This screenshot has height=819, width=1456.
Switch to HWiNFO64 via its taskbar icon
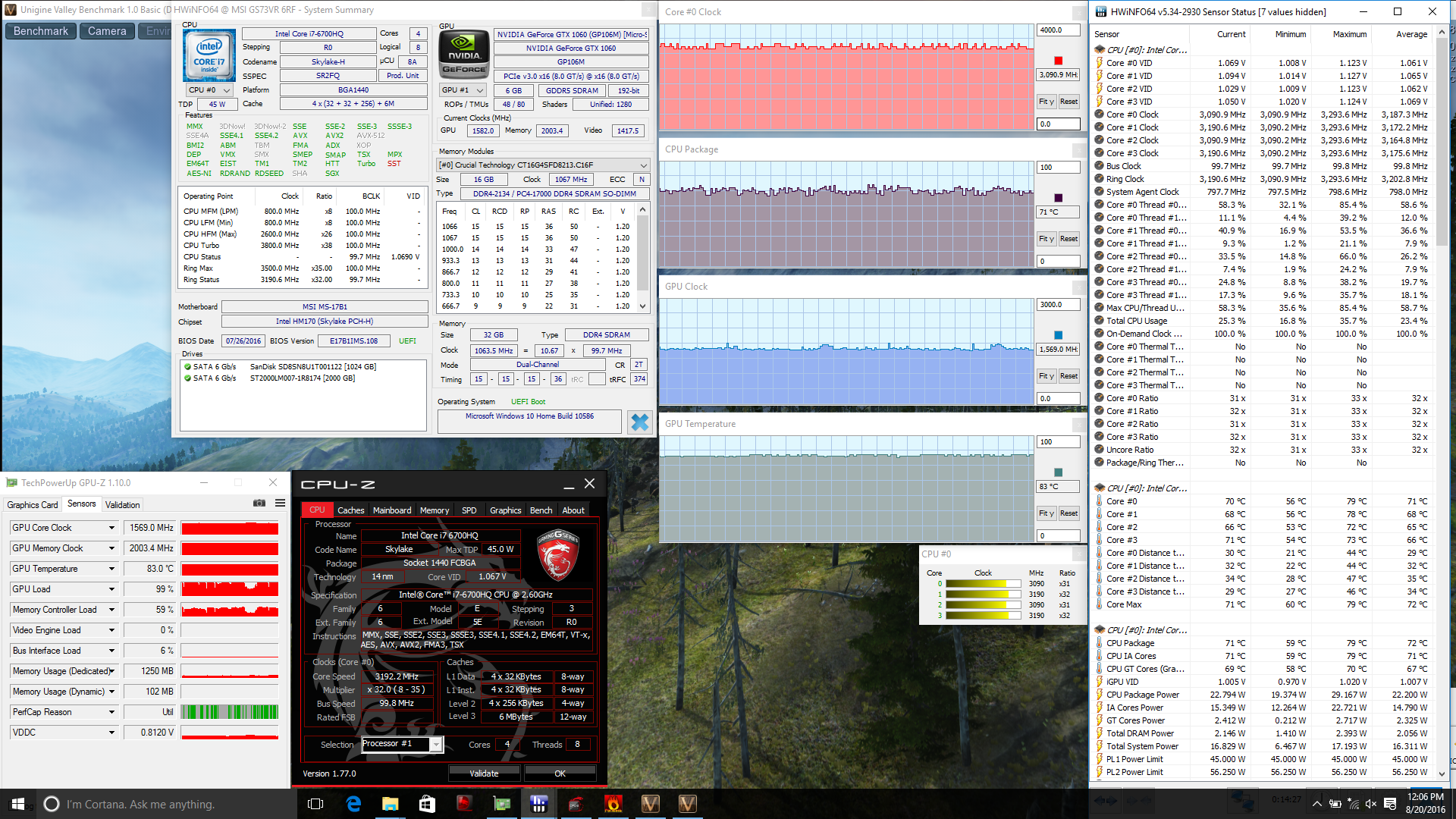tap(539, 804)
